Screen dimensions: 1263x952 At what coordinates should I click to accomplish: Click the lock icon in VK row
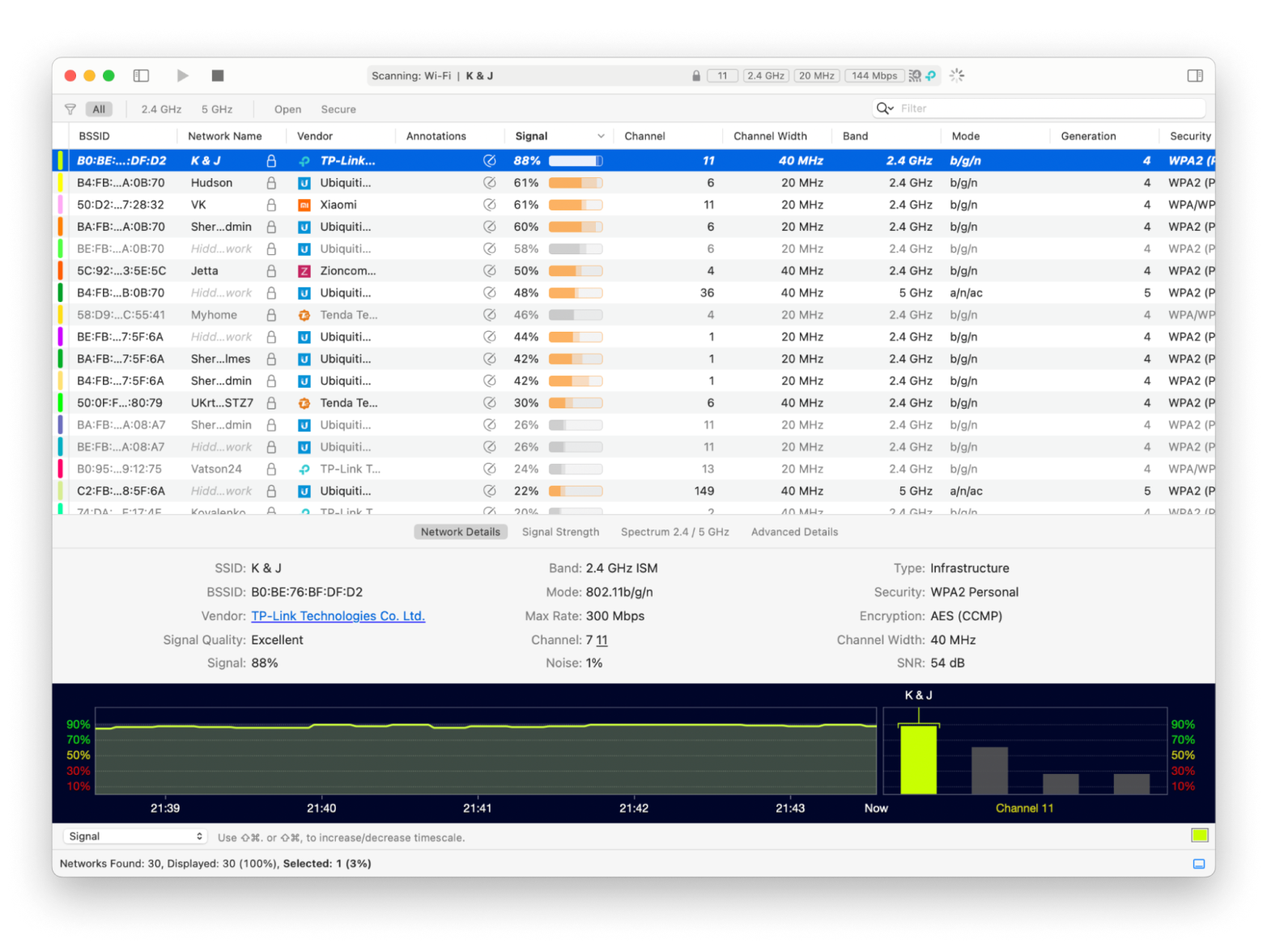271,205
